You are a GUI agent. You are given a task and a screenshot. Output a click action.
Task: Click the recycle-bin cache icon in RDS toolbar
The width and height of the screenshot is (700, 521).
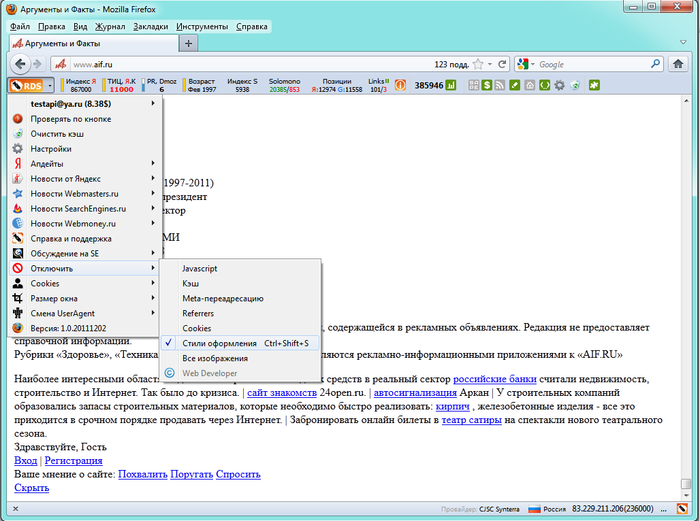point(575,85)
